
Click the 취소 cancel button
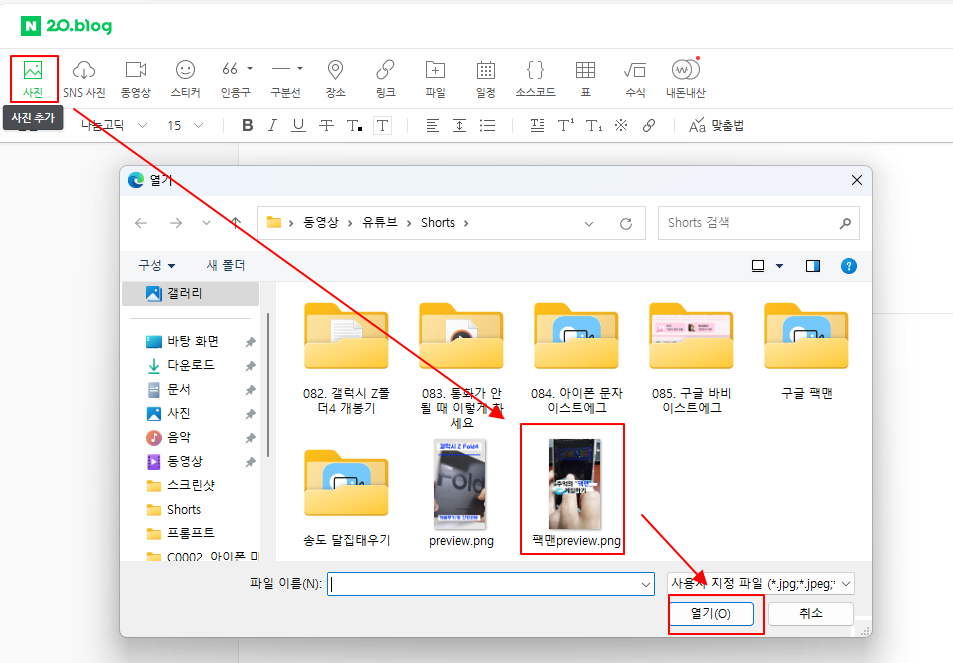[811, 614]
